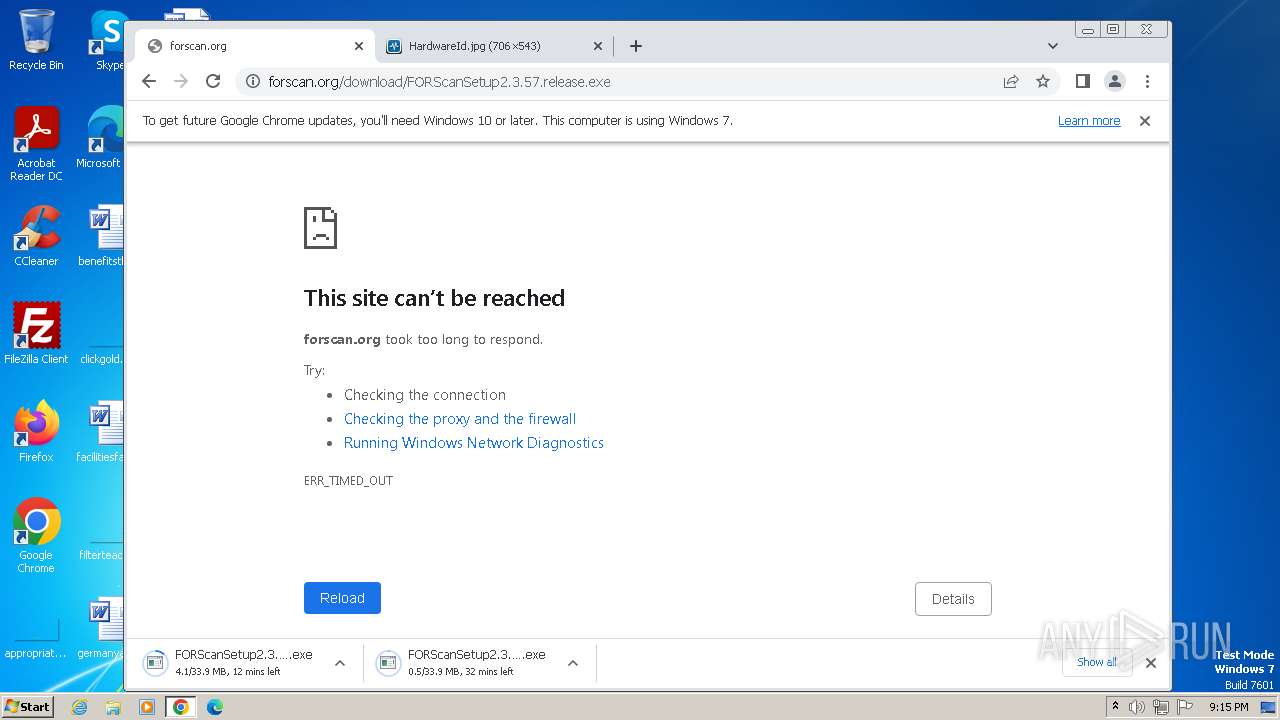Screen dimensions: 1280x720
Task: Dismiss the Chrome update infobar
Action: click(x=1145, y=121)
